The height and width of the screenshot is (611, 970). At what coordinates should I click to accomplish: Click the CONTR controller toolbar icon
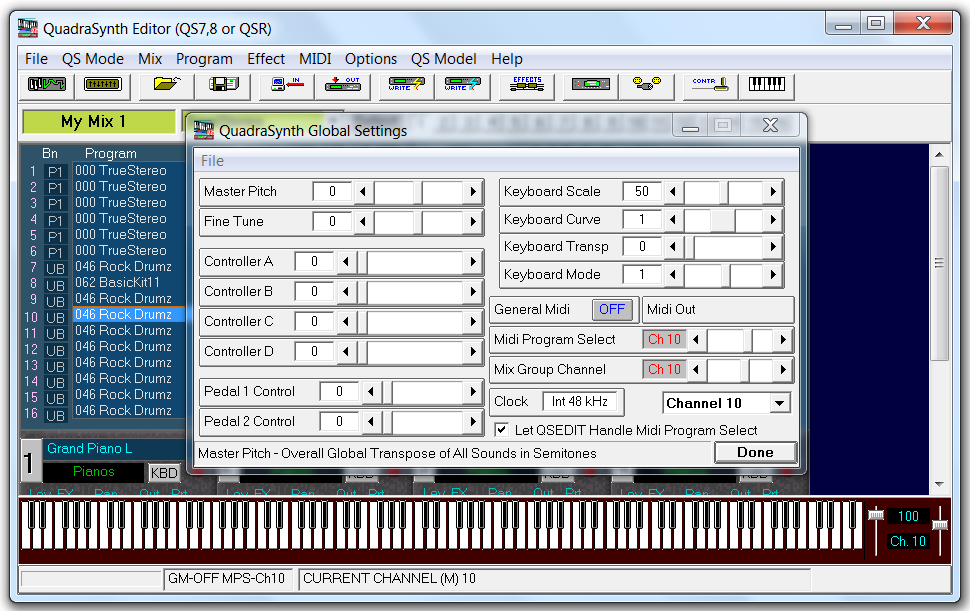click(711, 86)
